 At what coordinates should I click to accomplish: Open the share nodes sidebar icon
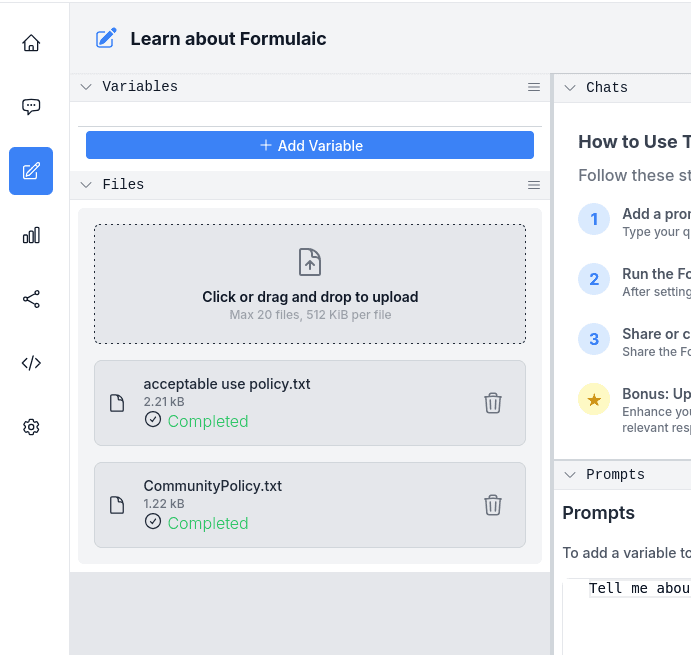[x=31, y=299]
